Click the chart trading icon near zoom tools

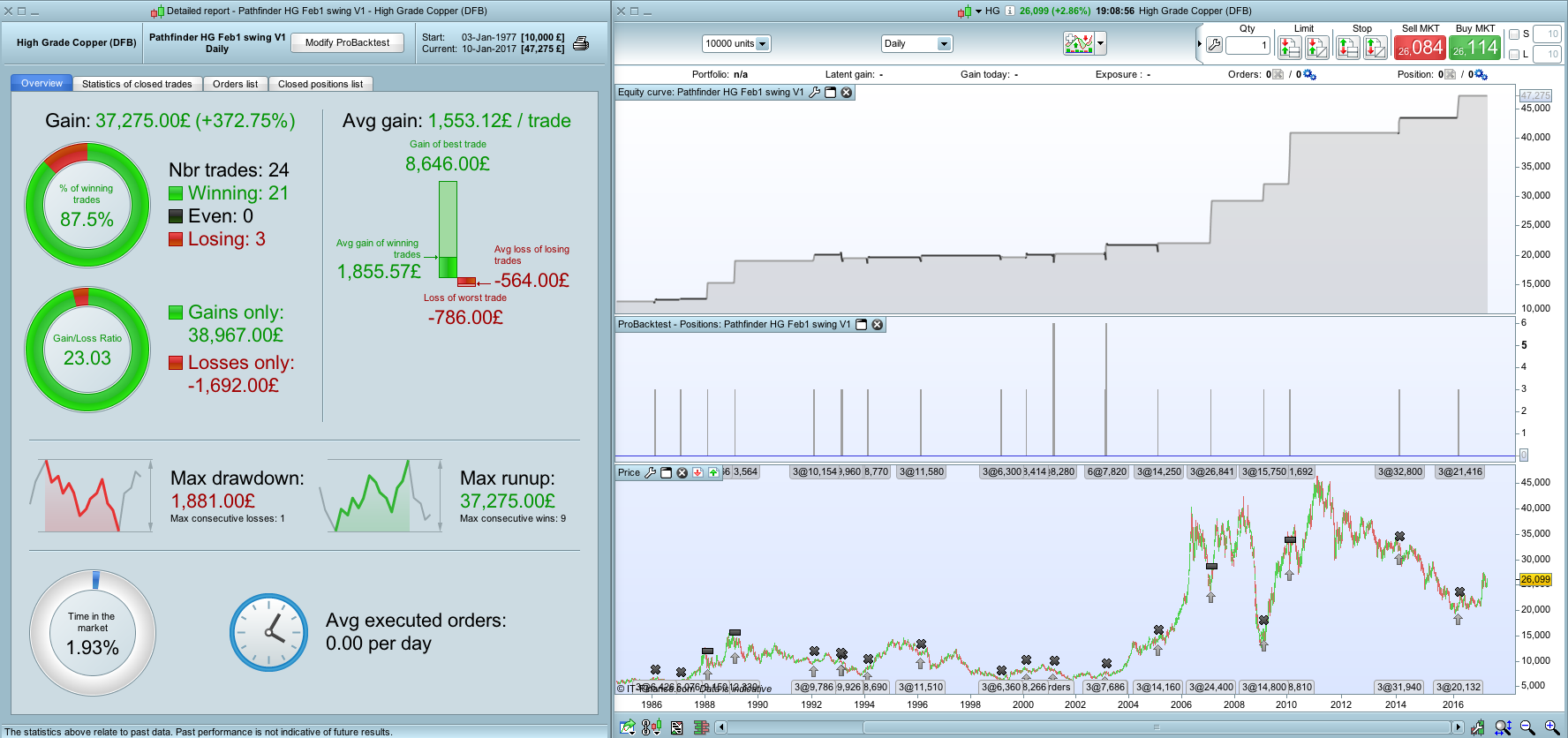click(x=1477, y=727)
